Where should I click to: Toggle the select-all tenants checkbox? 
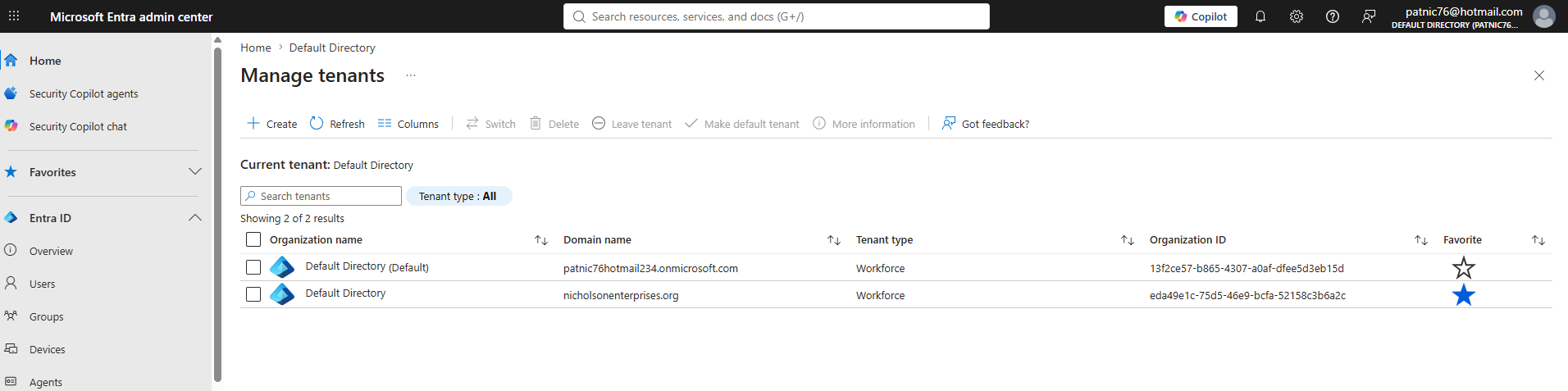253,239
